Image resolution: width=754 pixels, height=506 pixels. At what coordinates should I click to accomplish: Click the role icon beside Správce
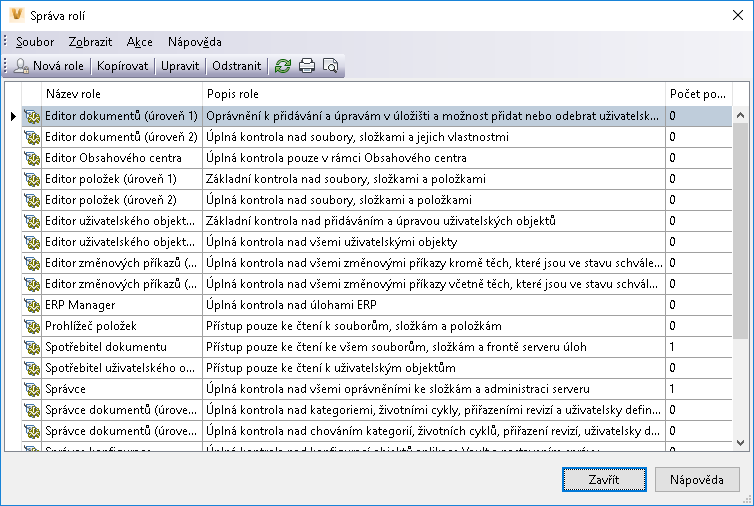(30, 389)
